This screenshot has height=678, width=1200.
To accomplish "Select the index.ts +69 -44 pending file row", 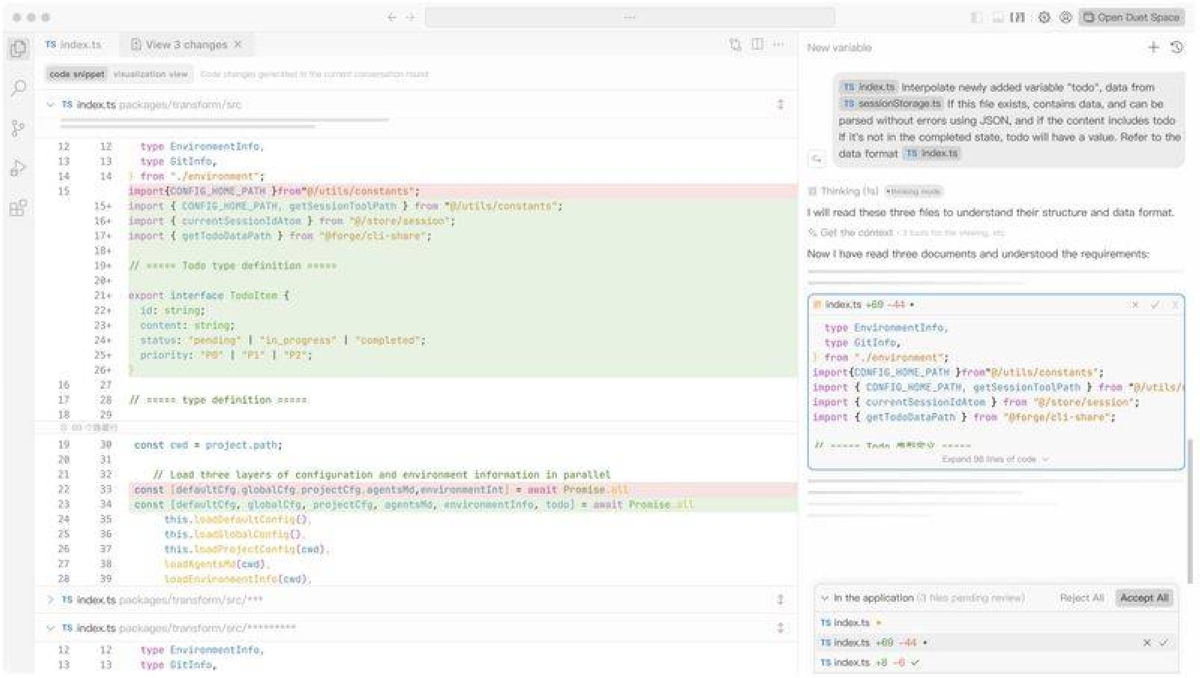I will pyautogui.click(x=997, y=643).
